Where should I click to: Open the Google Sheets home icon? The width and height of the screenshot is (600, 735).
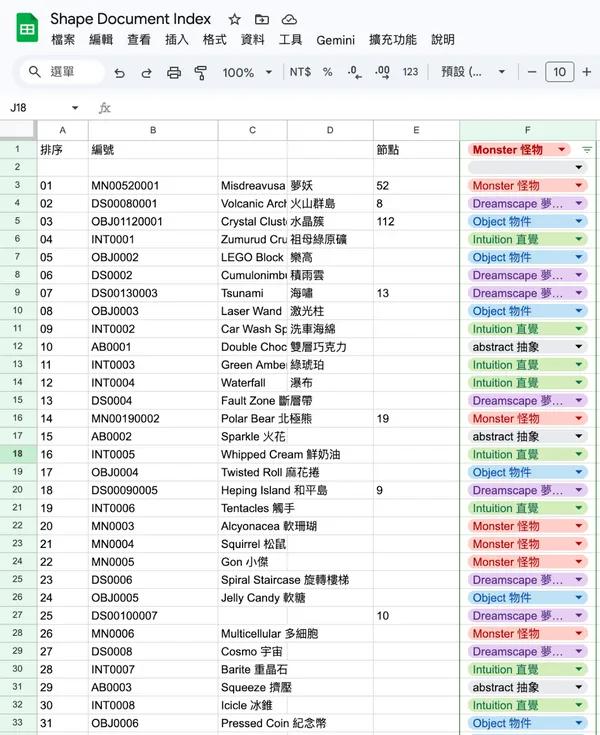pyautogui.click(x=27, y=28)
